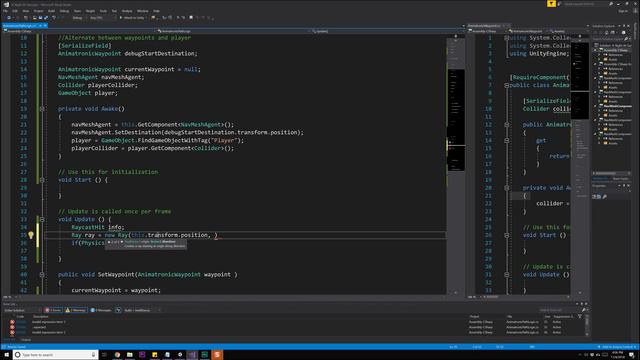Screen dimensions: 640x360
Task: Click the Code column header
Action: coord(20,317)
